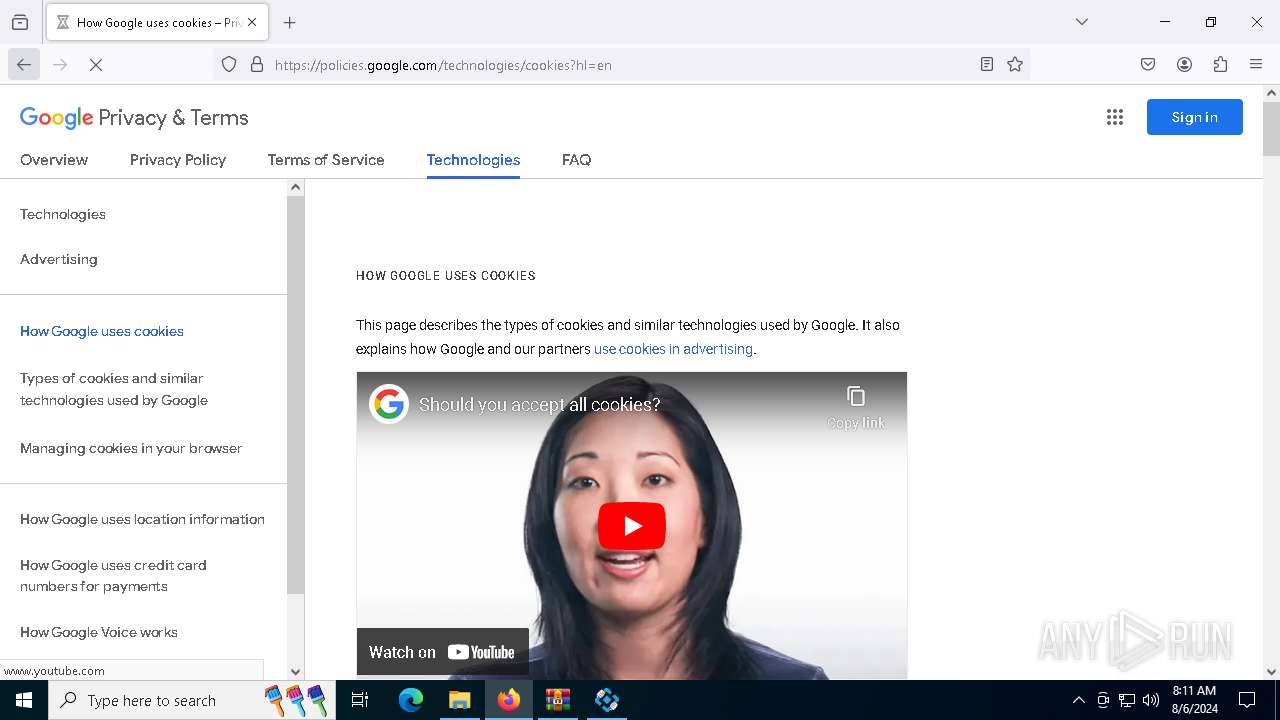Toggle reader view icon

987,65
